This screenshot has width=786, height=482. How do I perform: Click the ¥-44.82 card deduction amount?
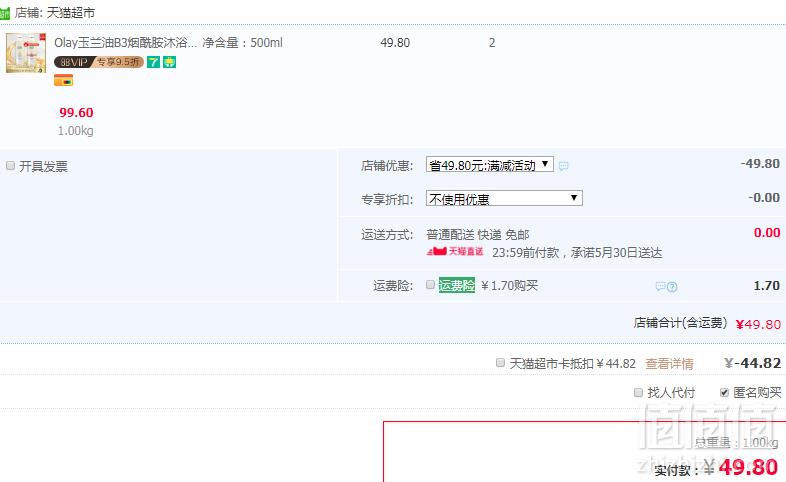coord(753,363)
